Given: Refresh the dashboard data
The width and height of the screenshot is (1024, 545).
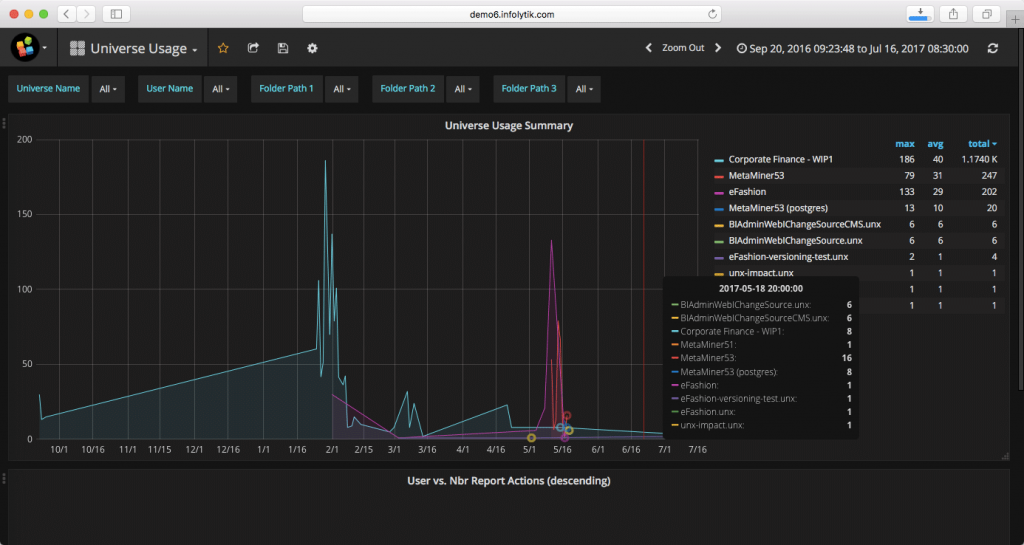Looking at the screenshot, I should (992, 48).
